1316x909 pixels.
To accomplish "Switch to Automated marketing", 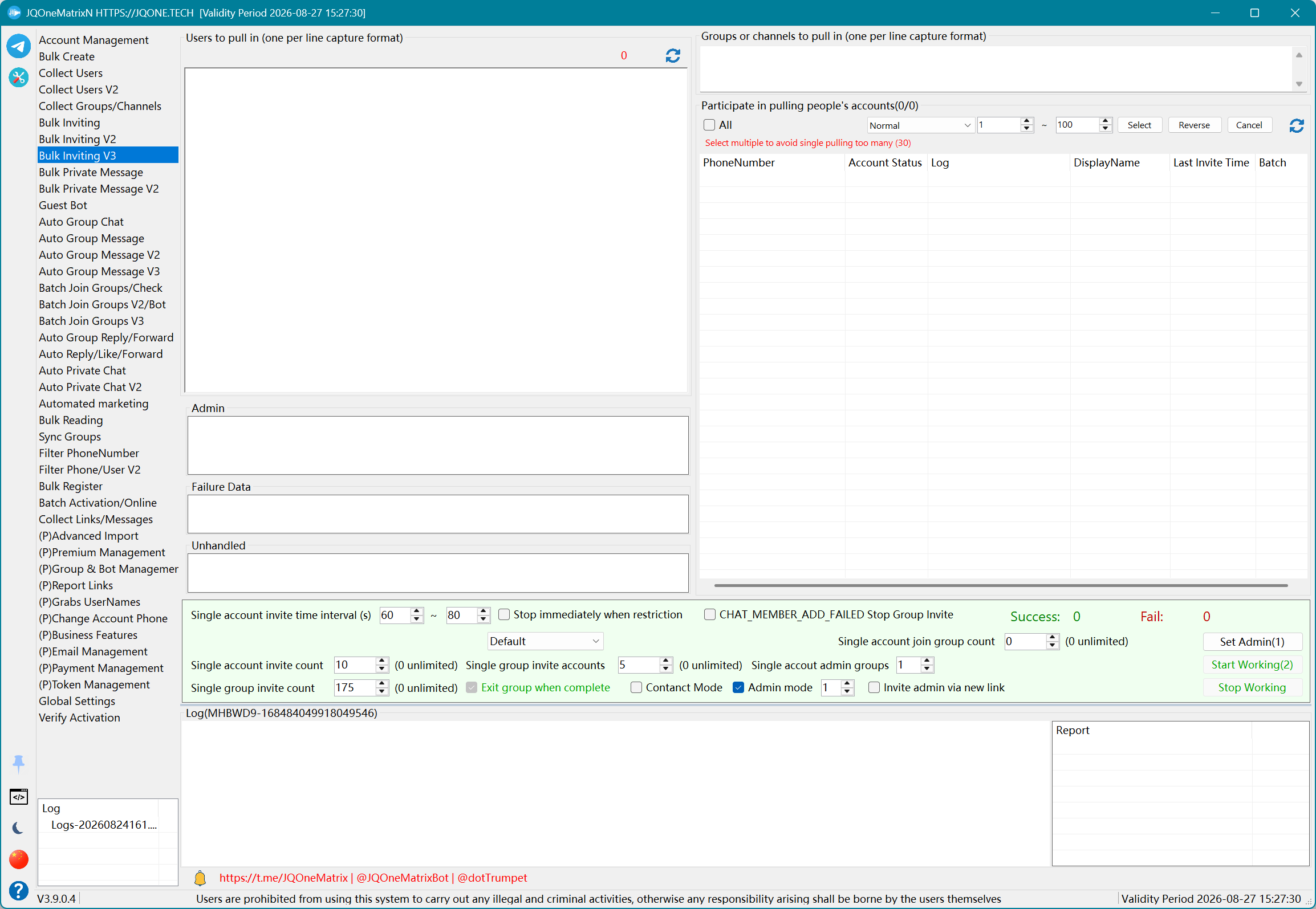I will tap(94, 403).
